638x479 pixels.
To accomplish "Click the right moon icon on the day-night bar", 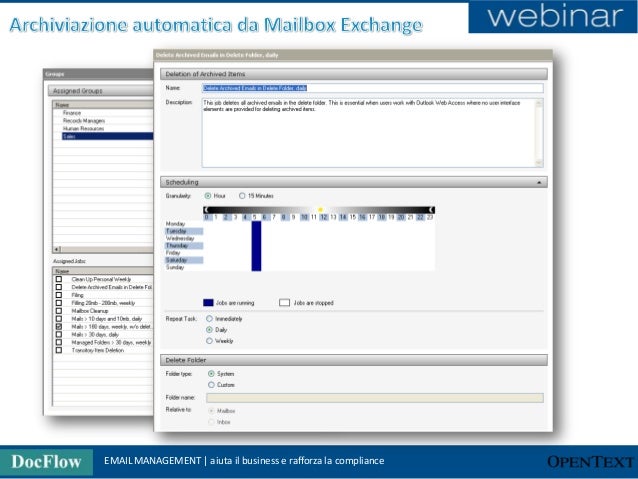I will [x=432, y=210].
